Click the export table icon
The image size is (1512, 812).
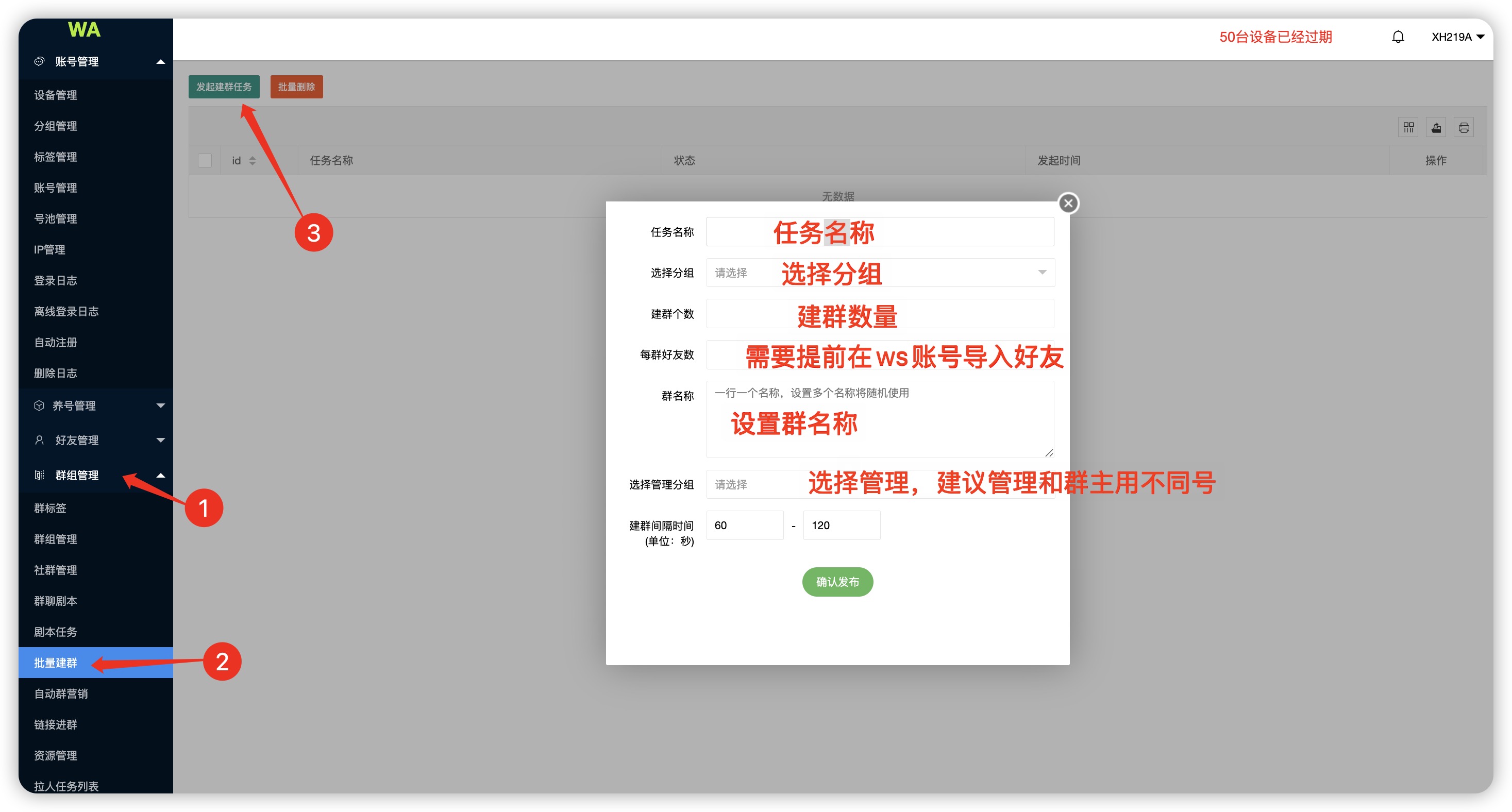pyautogui.click(x=1436, y=127)
